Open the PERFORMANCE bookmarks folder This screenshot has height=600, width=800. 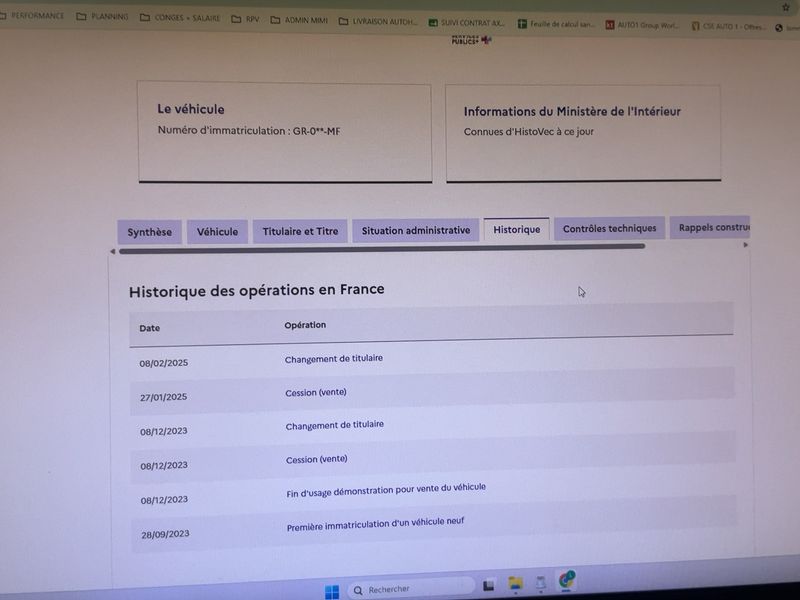[32, 16]
